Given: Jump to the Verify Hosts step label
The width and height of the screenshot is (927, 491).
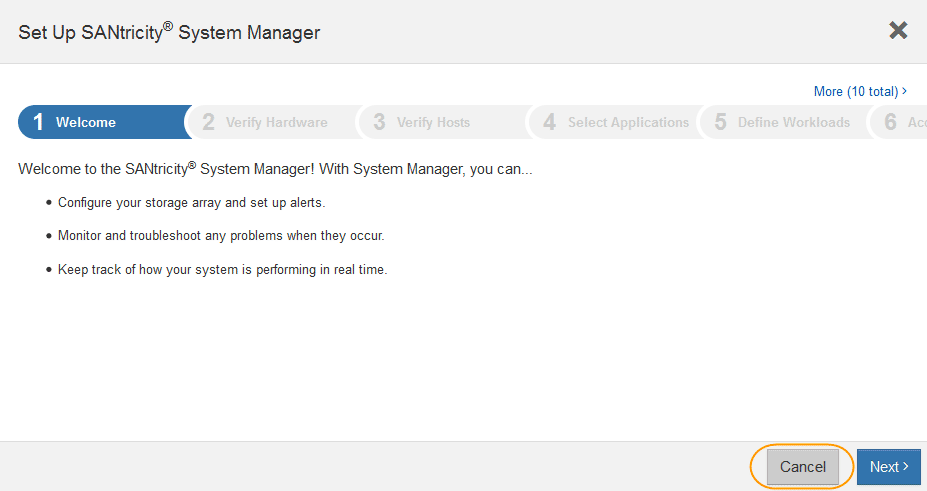Looking at the screenshot, I should [x=433, y=122].
